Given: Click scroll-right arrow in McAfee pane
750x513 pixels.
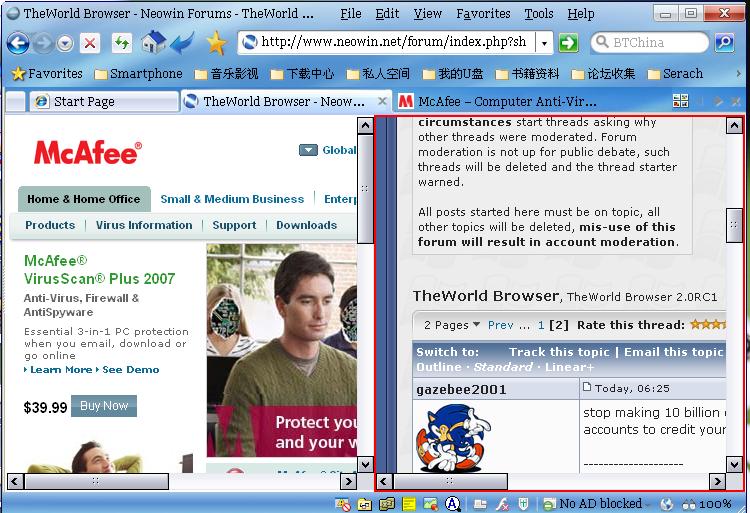Looking at the screenshot, I should pos(349,481).
